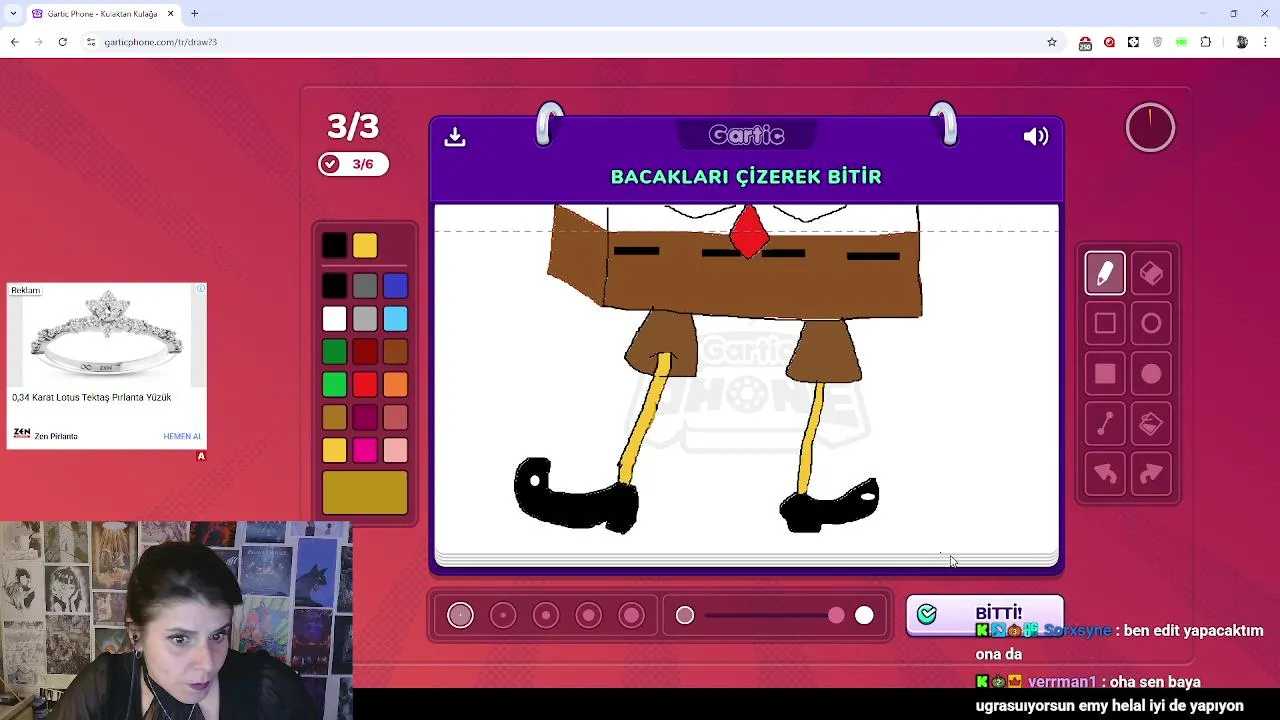Open the Zen Pırlanta advertiser name

coord(56,436)
